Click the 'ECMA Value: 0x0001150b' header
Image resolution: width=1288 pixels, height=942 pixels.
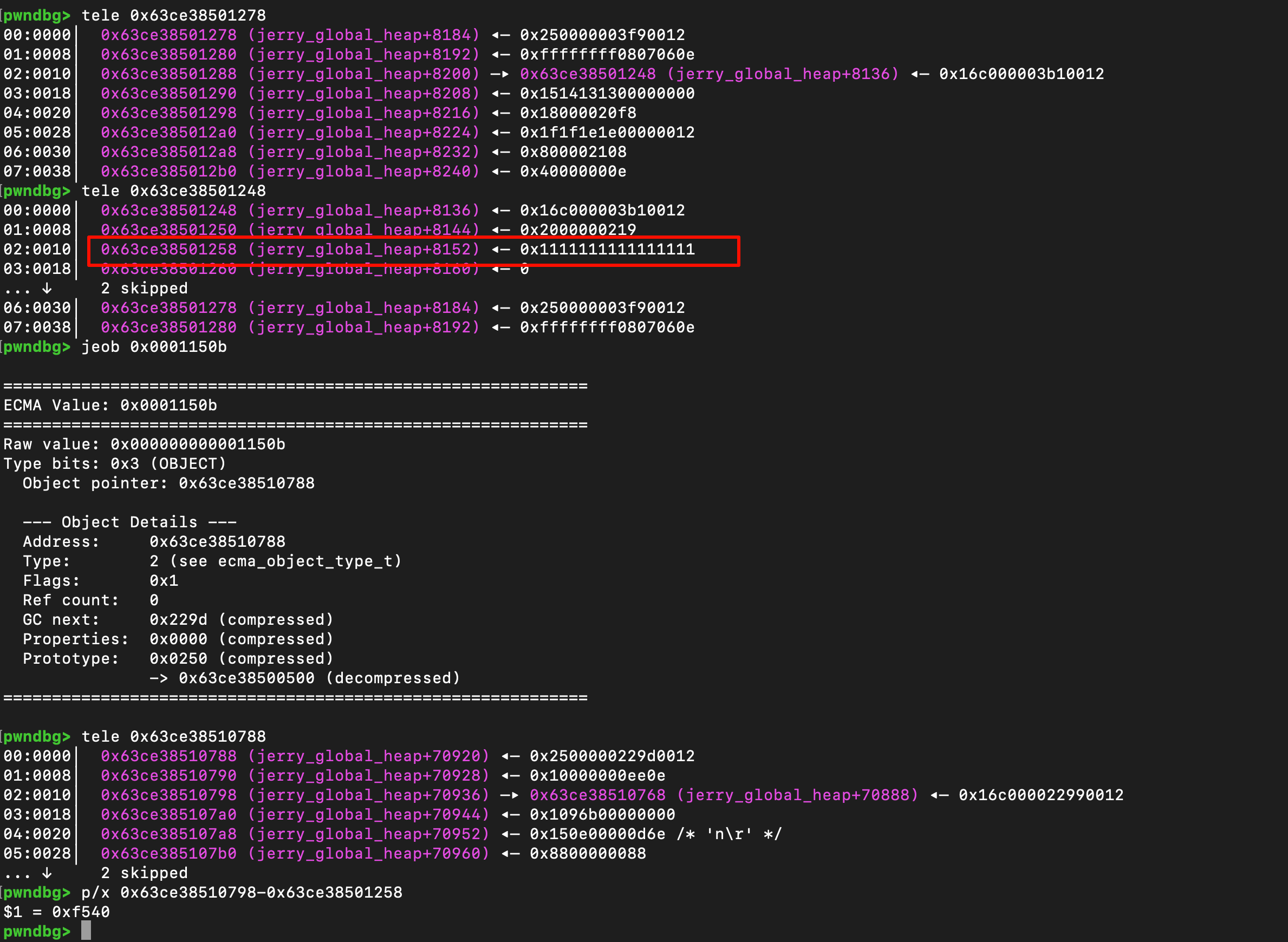[110, 405]
